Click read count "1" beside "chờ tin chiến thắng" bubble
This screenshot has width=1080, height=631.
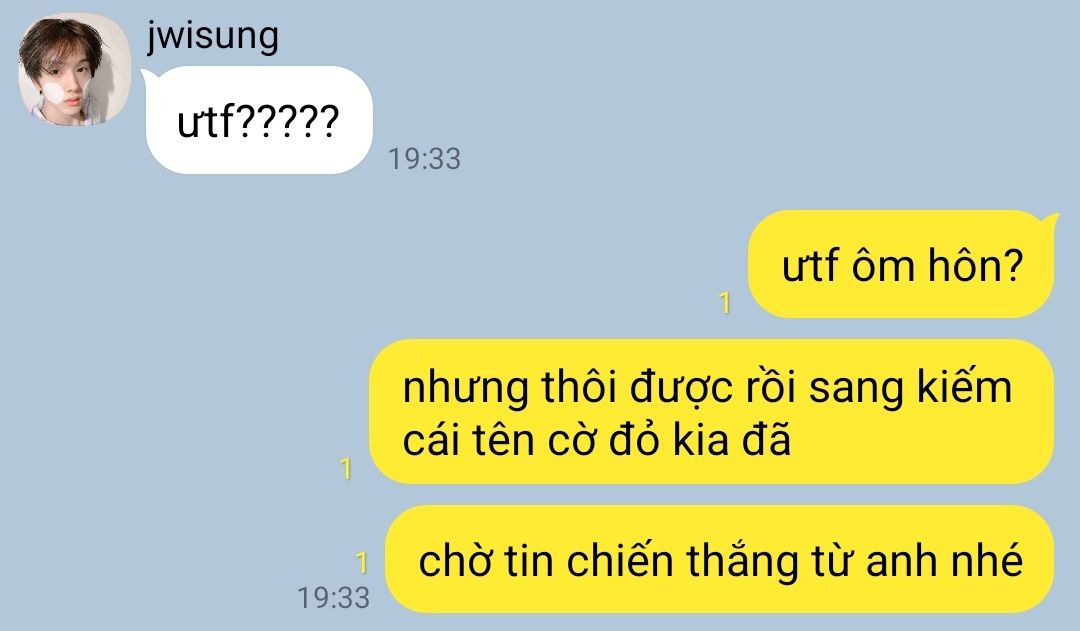coord(362,563)
